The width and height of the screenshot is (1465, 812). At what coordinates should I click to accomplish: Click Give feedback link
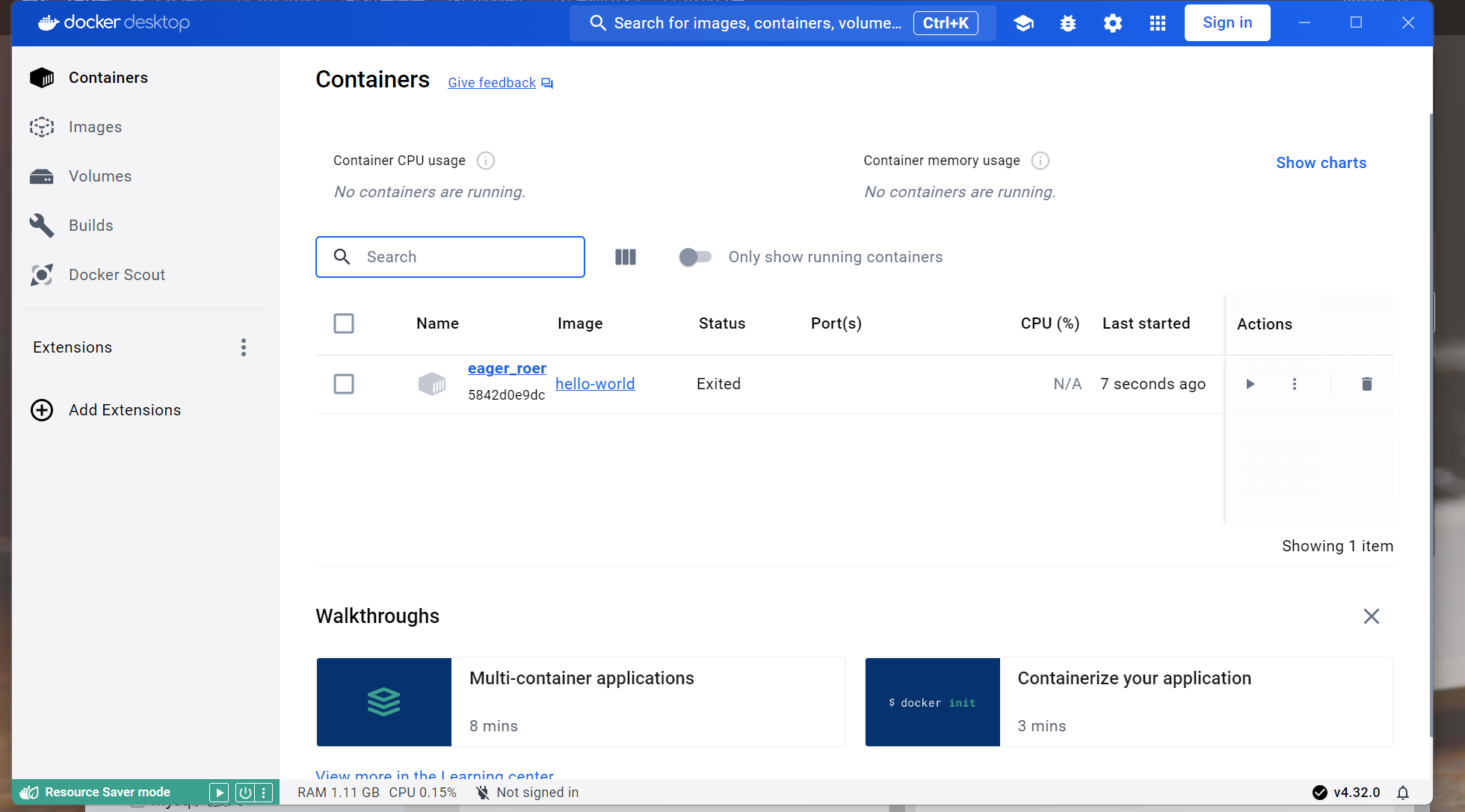492,83
